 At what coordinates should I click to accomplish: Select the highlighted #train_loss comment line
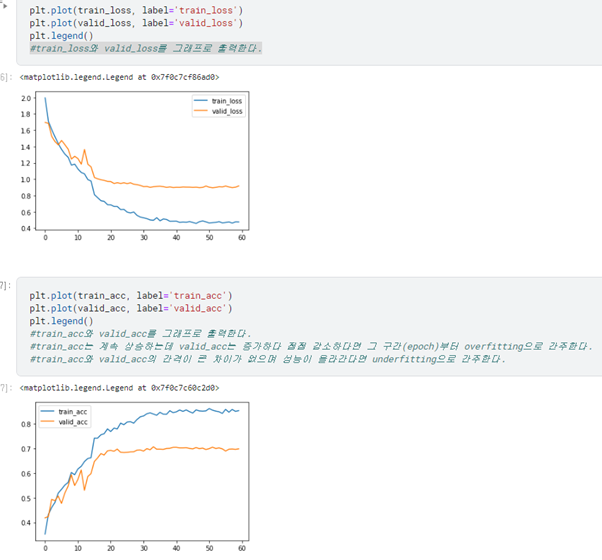click(x=146, y=48)
